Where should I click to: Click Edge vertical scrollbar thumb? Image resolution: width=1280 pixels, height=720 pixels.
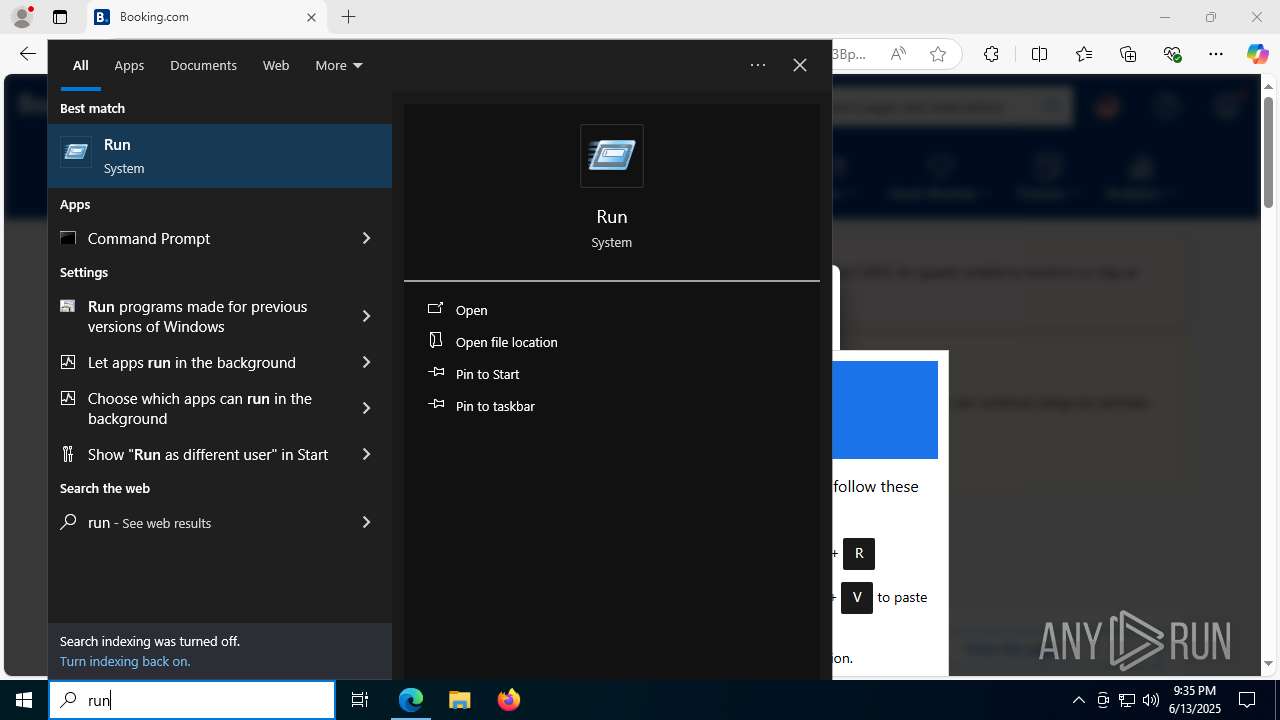click(1268, 152)
